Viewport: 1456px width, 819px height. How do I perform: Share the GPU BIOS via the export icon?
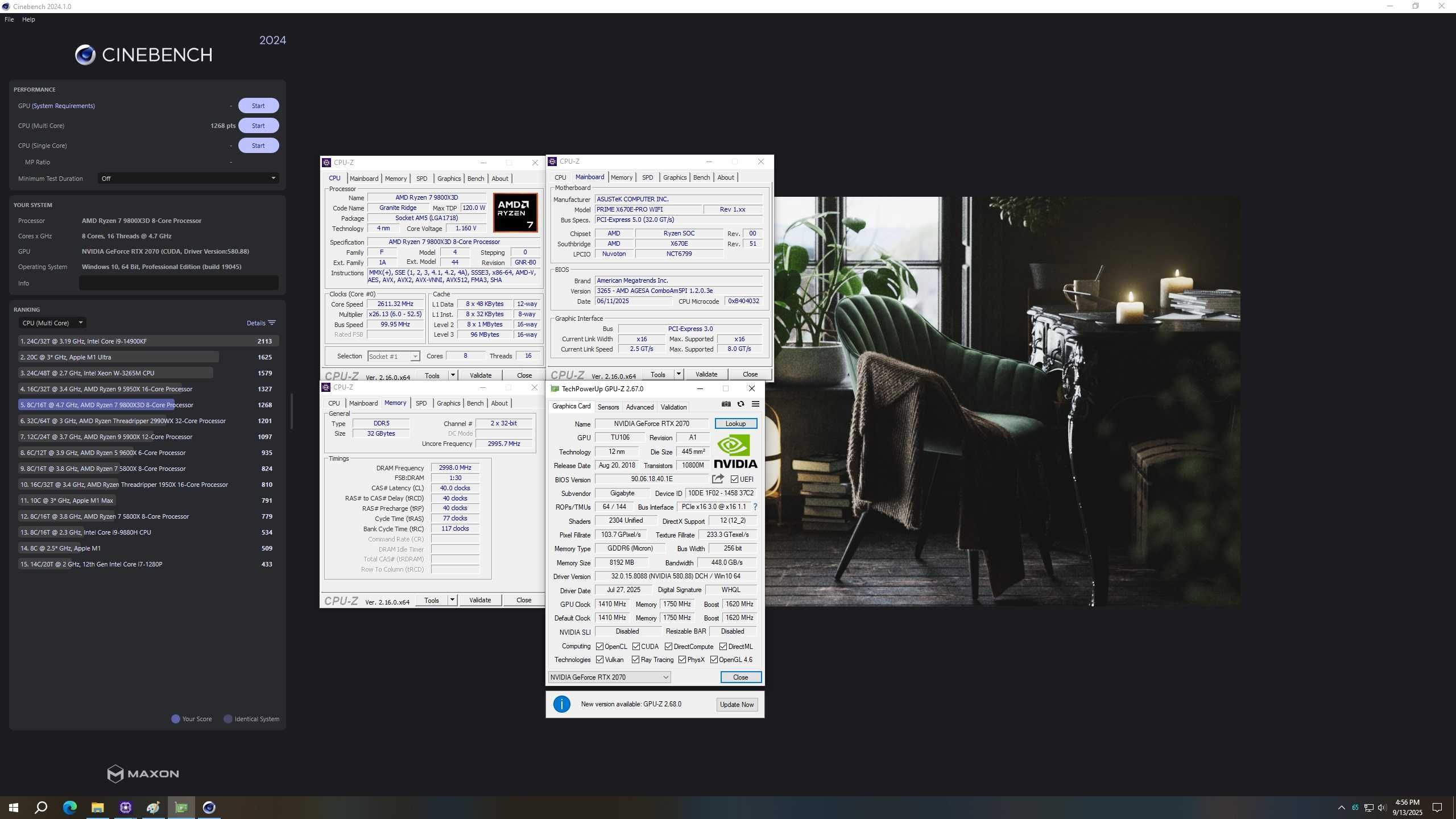tap(718, 479)
